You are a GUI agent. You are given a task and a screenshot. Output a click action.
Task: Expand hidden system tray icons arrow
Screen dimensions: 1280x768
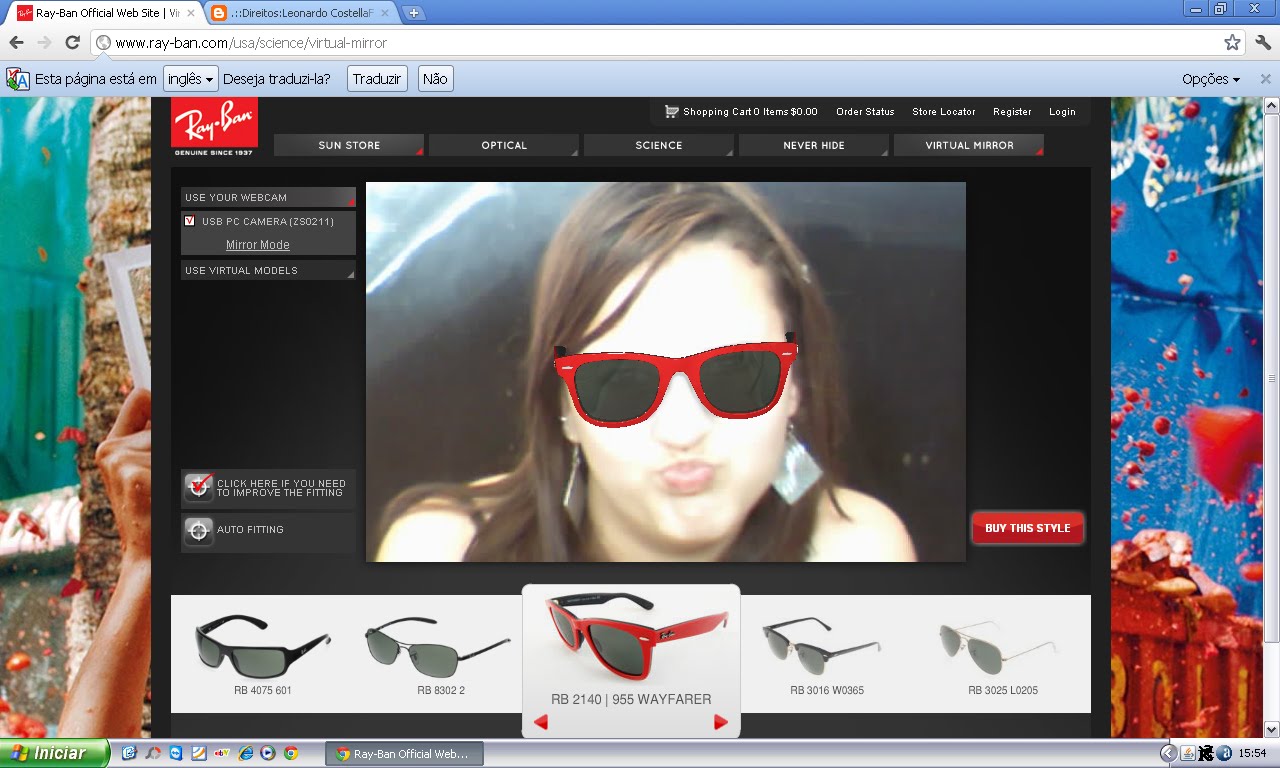(x=1167, y=753)
